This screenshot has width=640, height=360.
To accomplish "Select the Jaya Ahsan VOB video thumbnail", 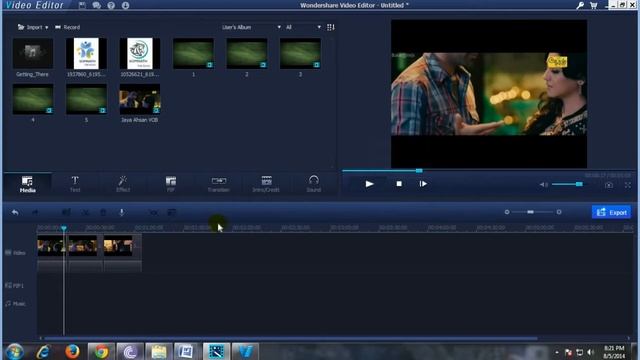I will point(140,99).
